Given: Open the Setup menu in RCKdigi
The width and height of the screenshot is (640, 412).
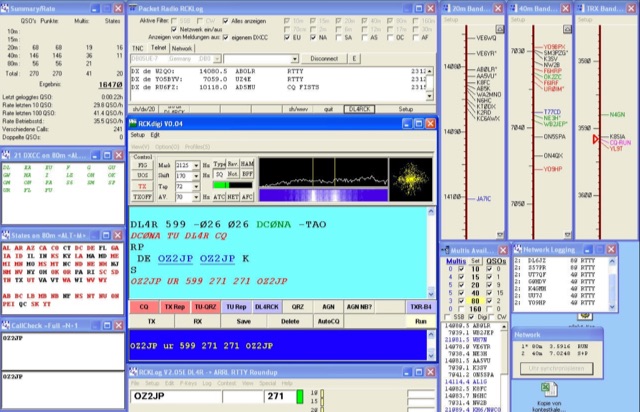Looking at the screenshot, I should (137, 134).
